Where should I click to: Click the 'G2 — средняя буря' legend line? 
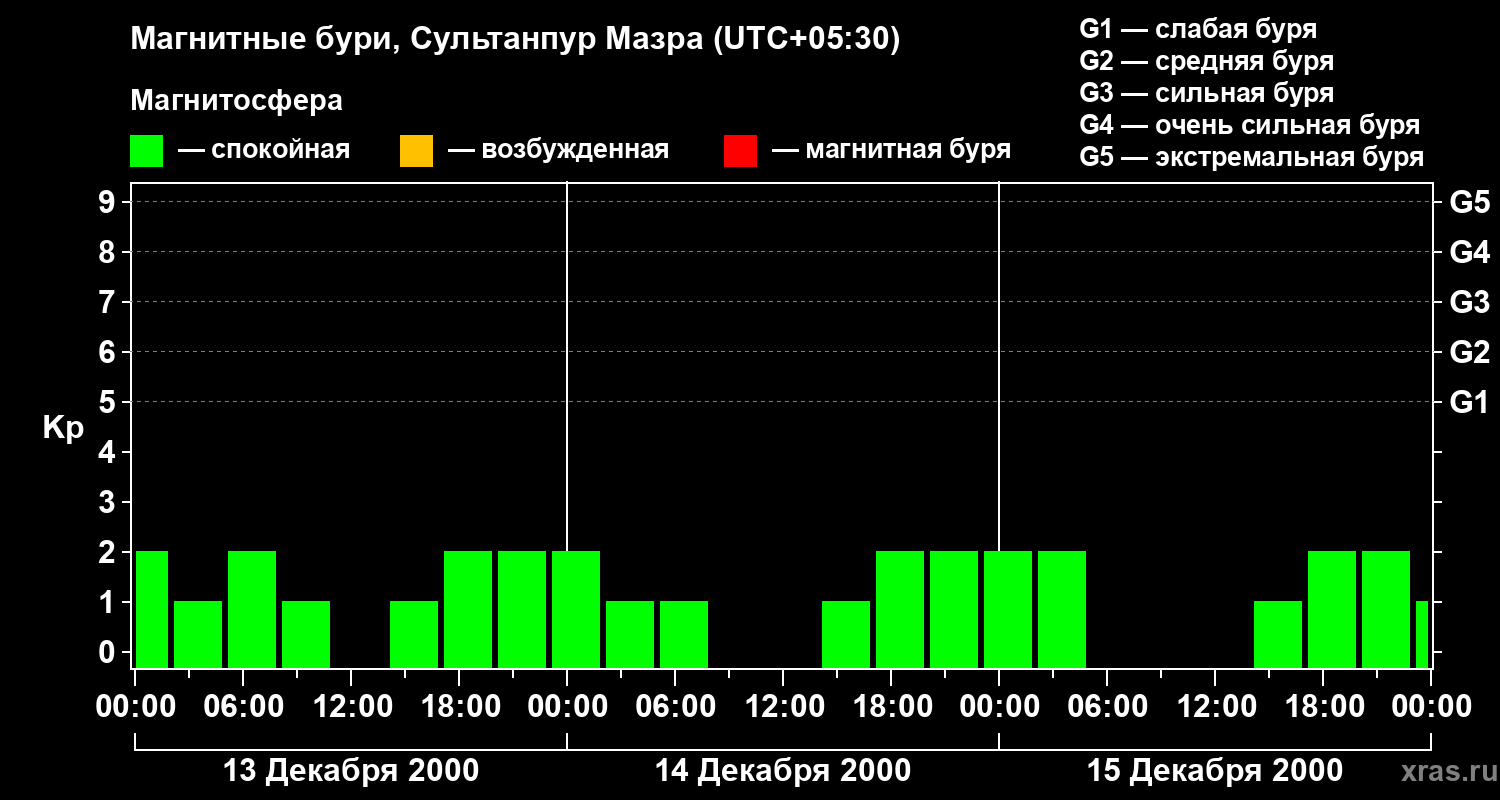pyautogui.click(x=1207, y=61)
